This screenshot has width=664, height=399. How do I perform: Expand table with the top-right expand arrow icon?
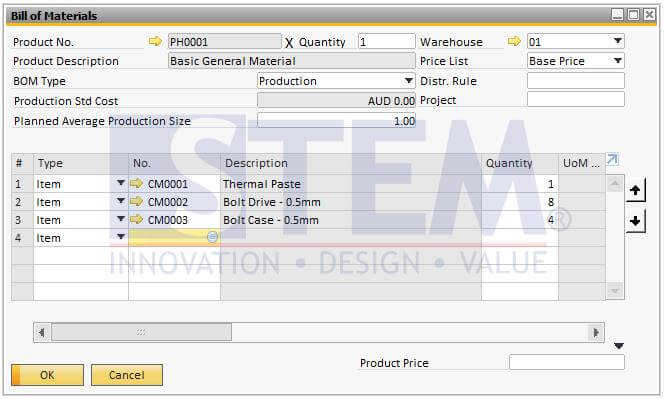(612, 160)
